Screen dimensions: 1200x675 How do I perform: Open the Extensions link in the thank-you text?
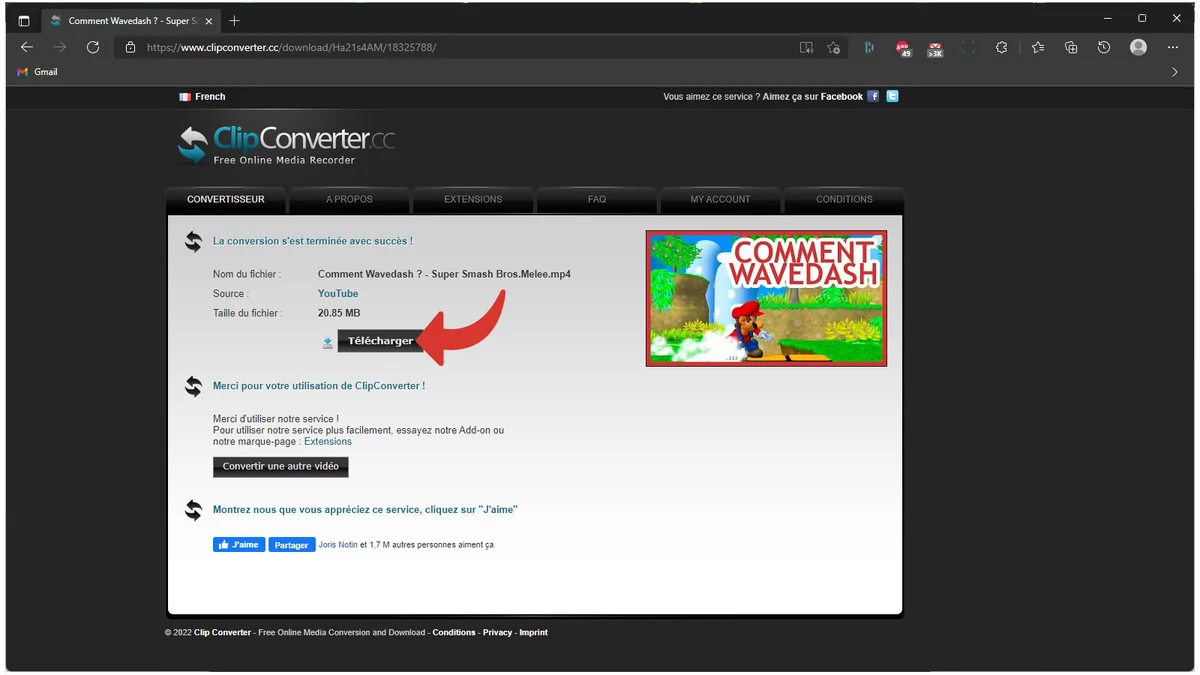(328, 442)
